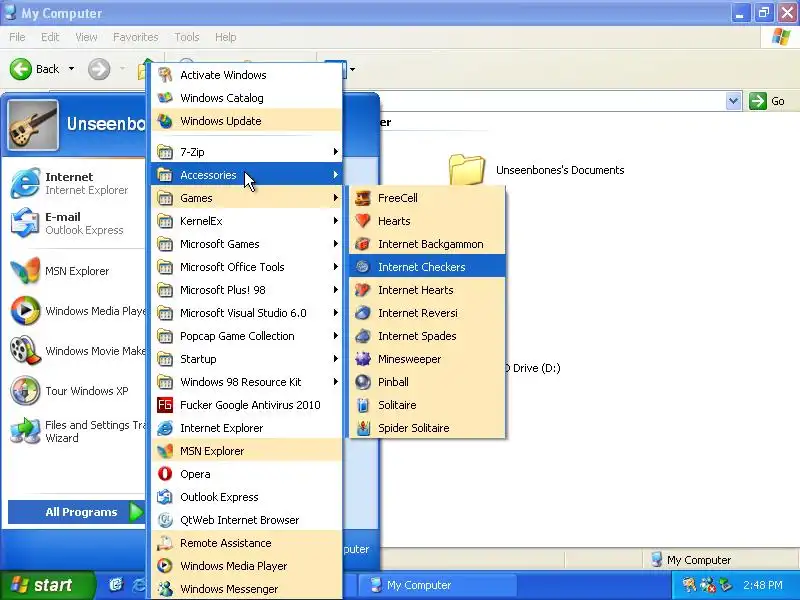Open the Help menu
Screen dimensions: 800x600
coord(226,37)
